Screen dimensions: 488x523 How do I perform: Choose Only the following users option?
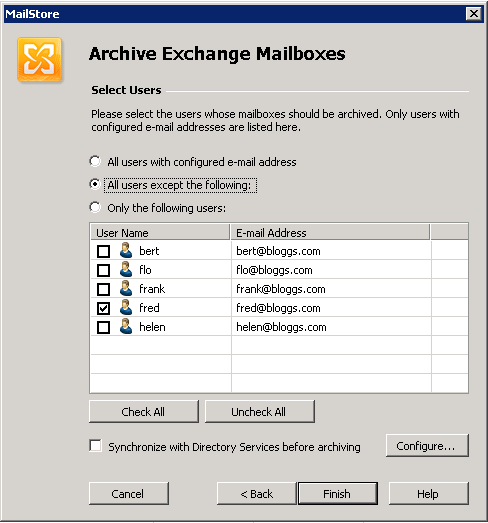pos(95,207)
